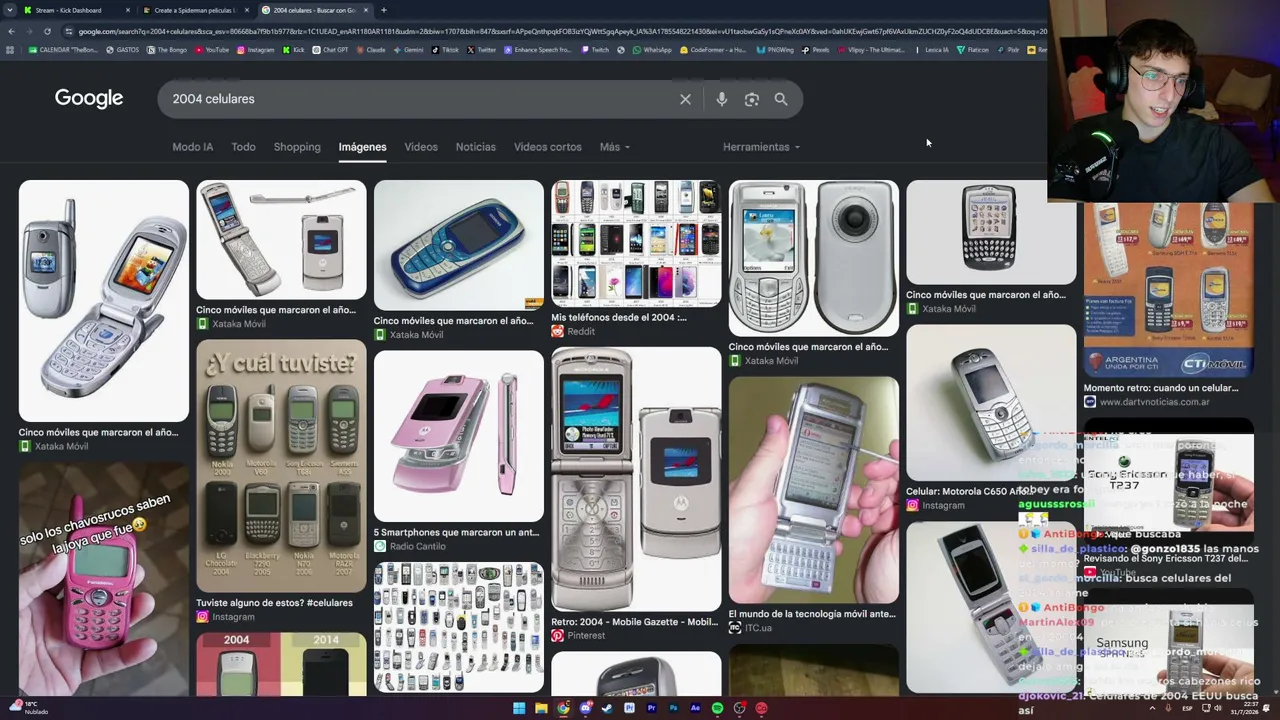Open Discord from the taskbar

[585, 708]
